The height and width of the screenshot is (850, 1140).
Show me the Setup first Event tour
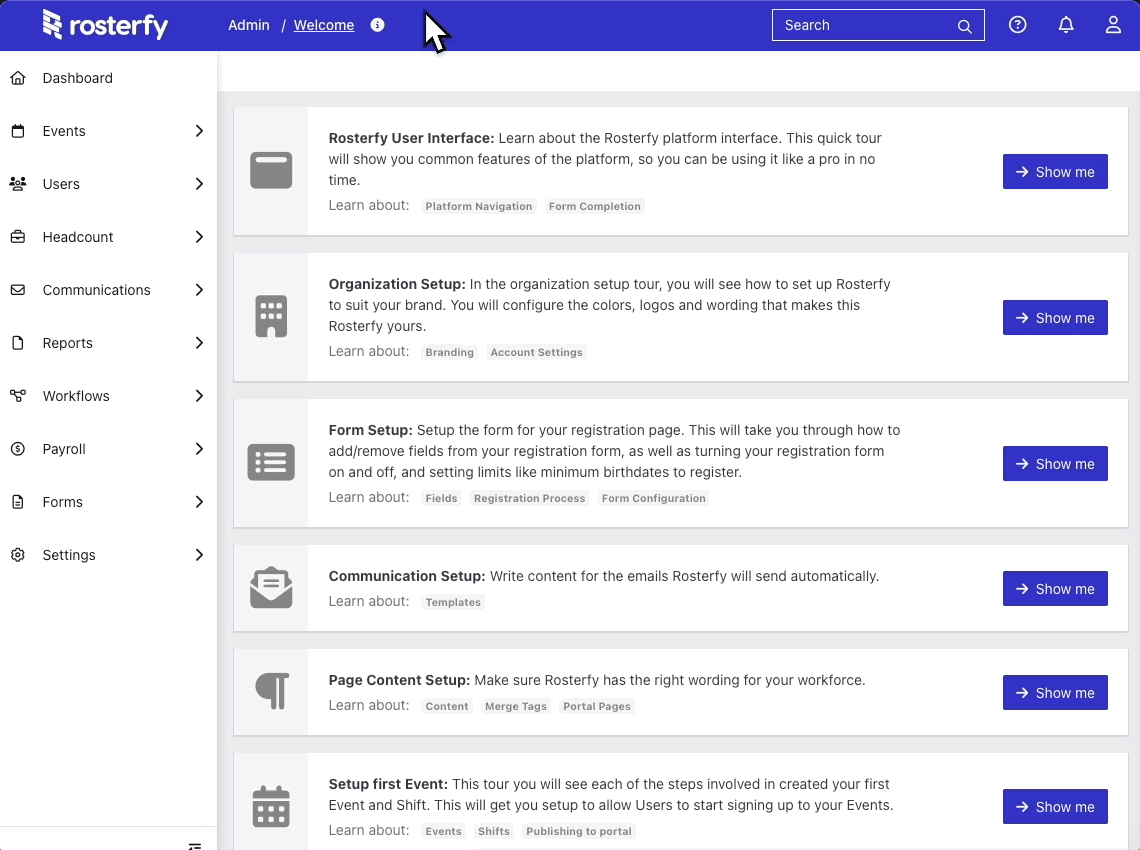[1055, 807]
